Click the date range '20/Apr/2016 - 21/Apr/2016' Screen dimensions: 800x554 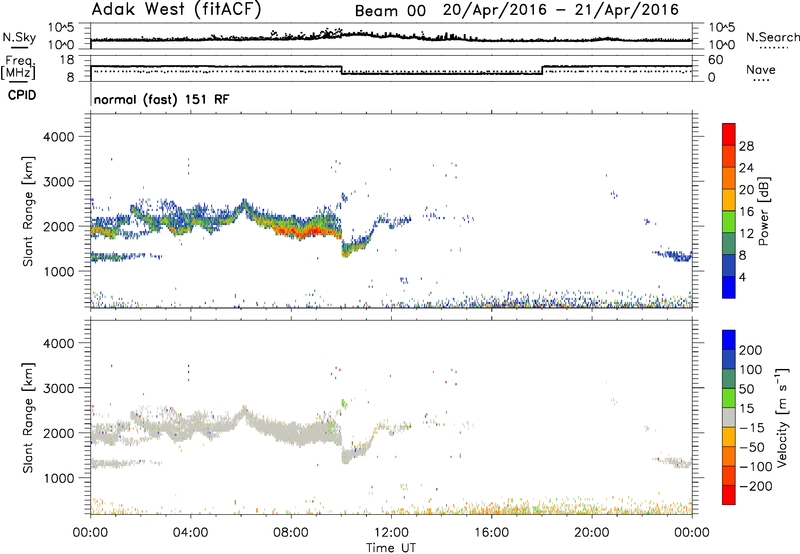pos(561,10)
